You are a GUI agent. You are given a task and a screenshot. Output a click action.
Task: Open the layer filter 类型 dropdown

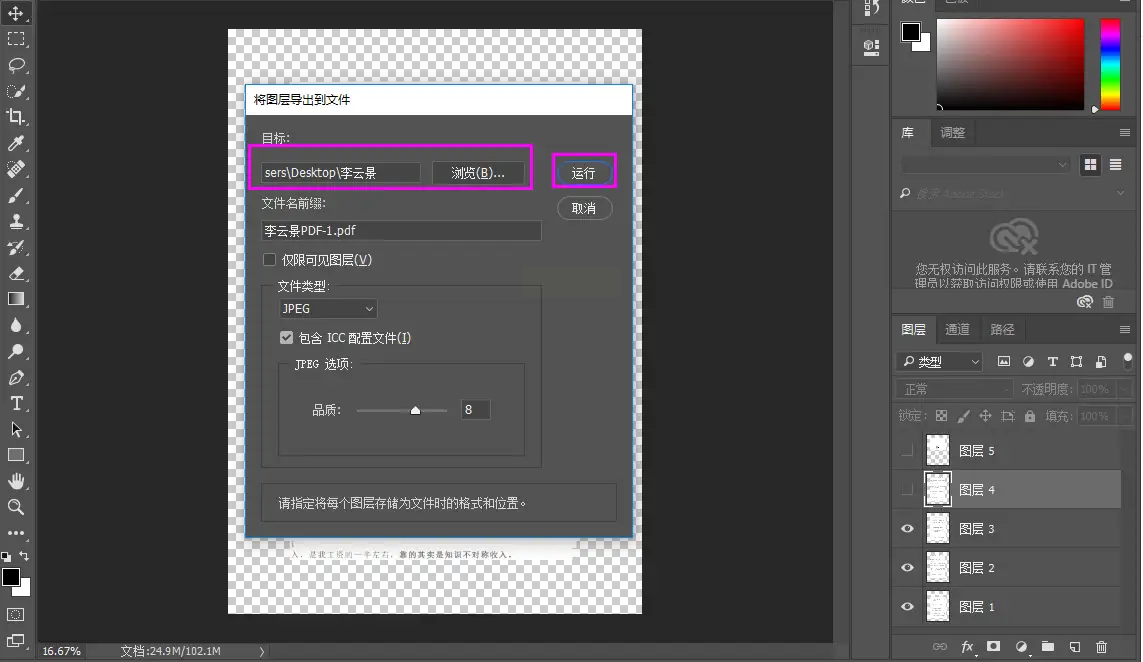pos(940,362)
